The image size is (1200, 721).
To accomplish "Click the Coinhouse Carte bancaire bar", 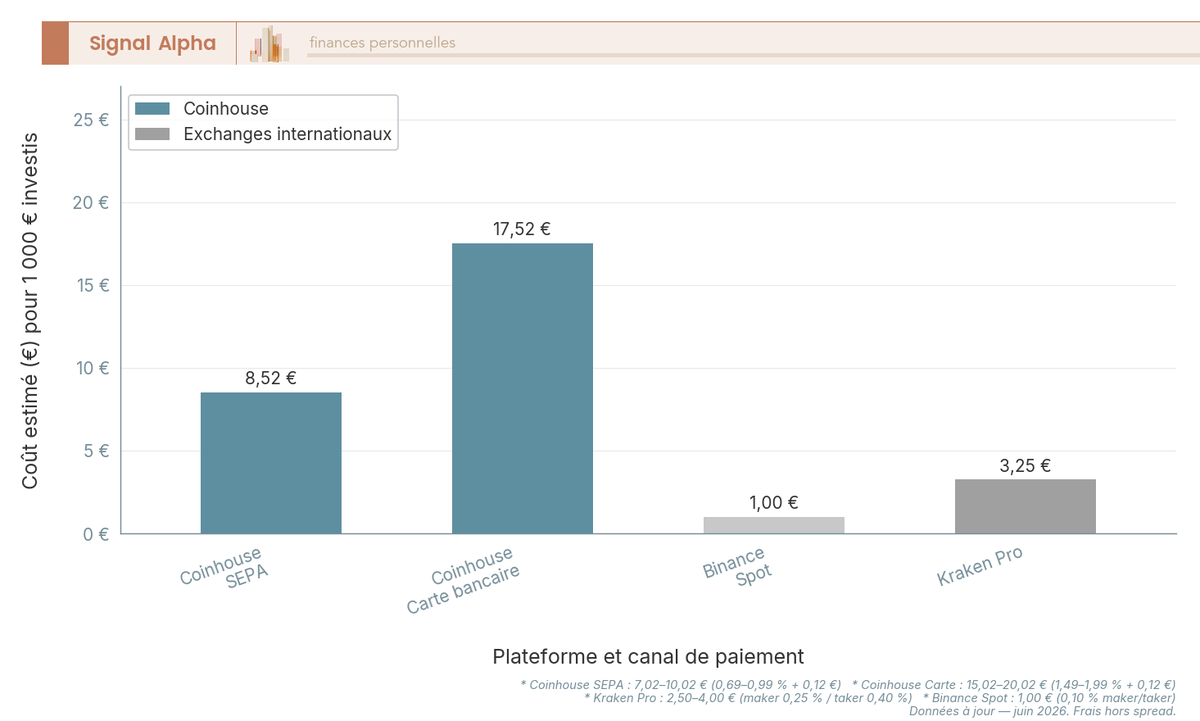I will point(522,388).
